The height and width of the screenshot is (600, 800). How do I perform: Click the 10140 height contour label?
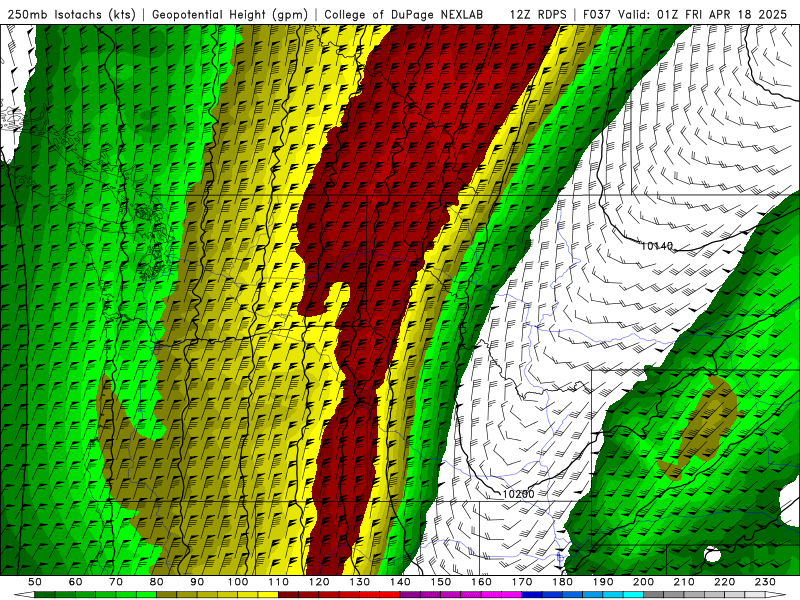[657, 246]
